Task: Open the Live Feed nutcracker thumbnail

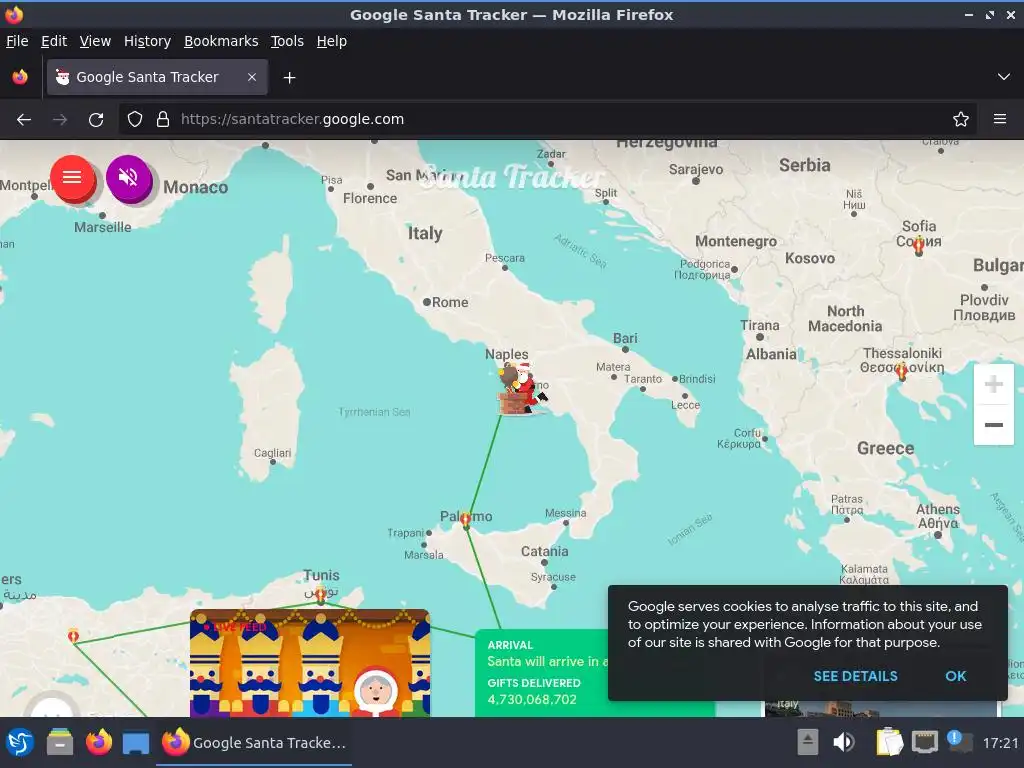Action: 310,663
